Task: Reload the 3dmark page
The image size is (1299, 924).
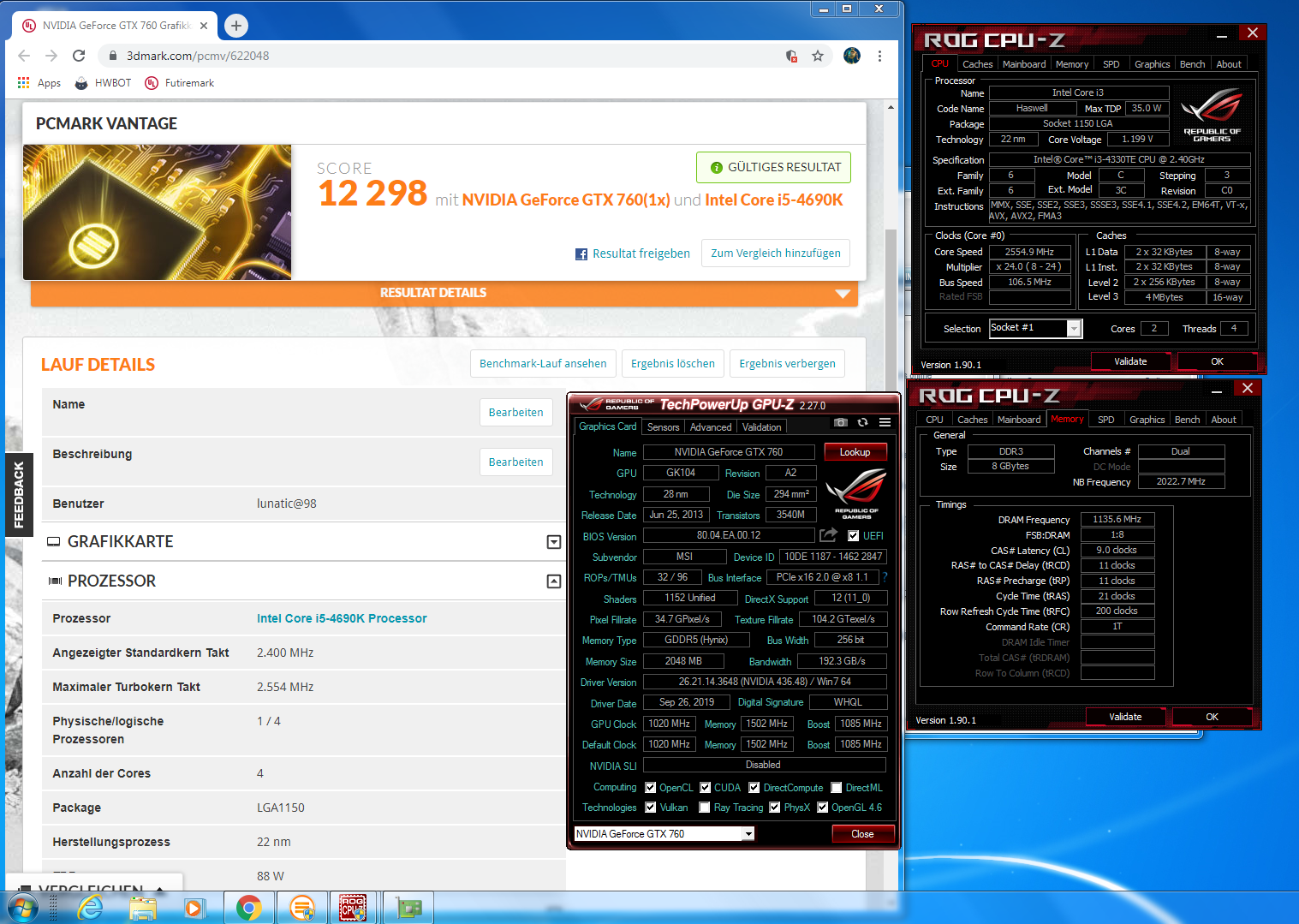Action: click(x=79, y=56)
